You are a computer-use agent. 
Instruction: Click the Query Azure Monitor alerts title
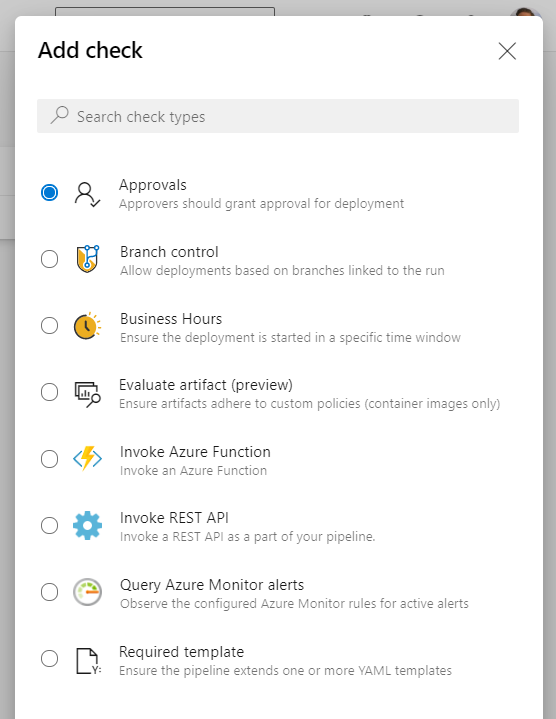[212, 585]
